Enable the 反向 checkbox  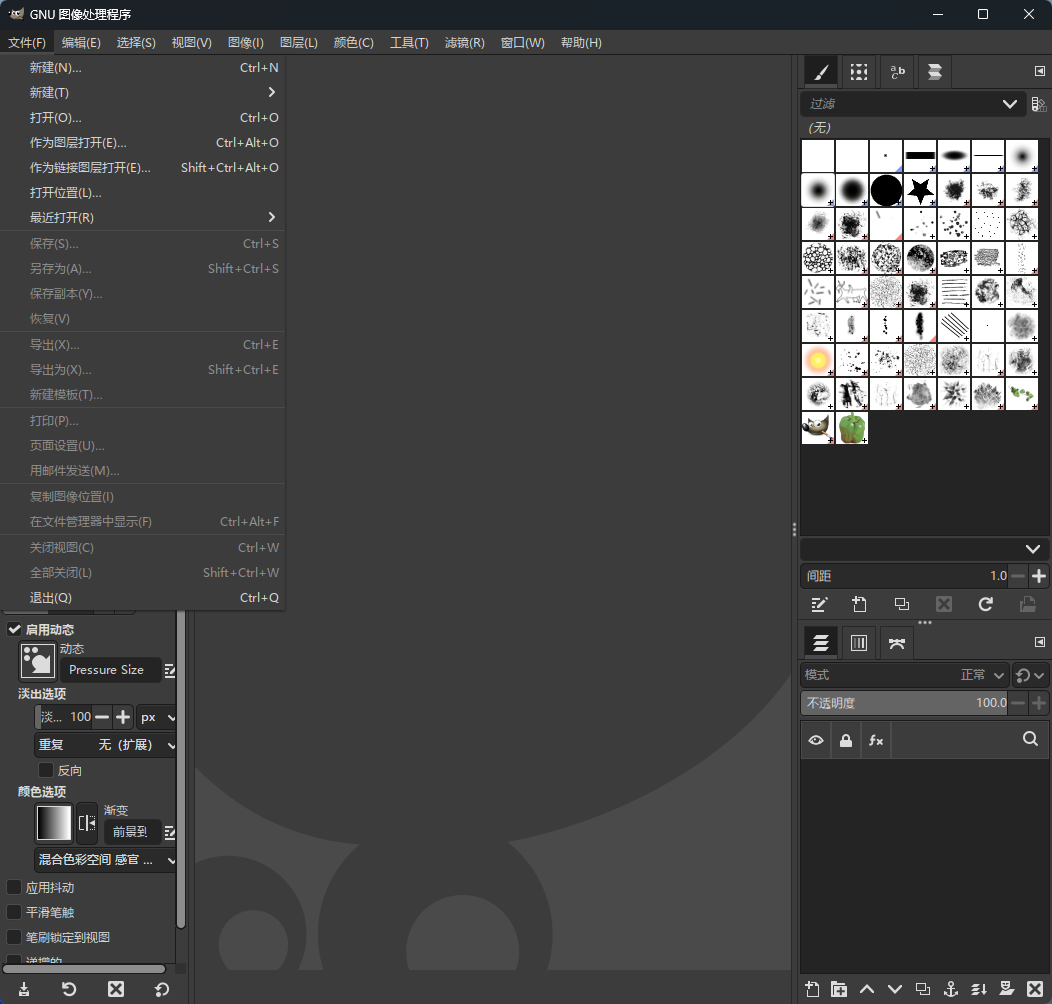point(46,770)
